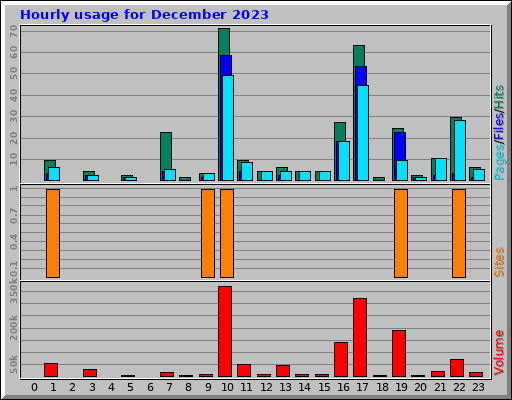This screenshot has height=400, width=512.
Task: Click the "Volume" legend label
Action: pos(499,353)
